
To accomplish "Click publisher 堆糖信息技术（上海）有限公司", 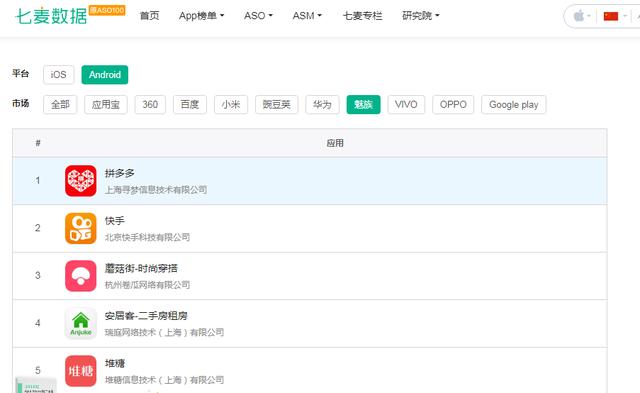I will [164, 380].
